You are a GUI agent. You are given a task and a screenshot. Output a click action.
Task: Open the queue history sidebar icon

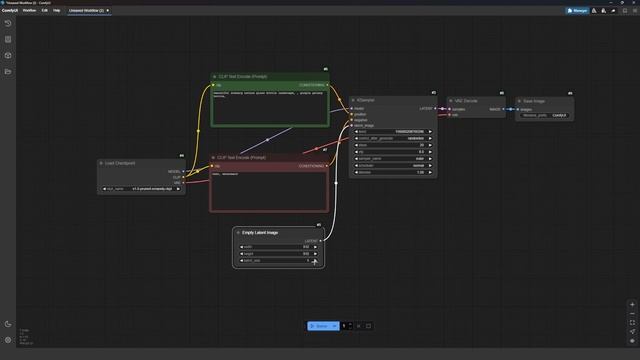(8, 23)
